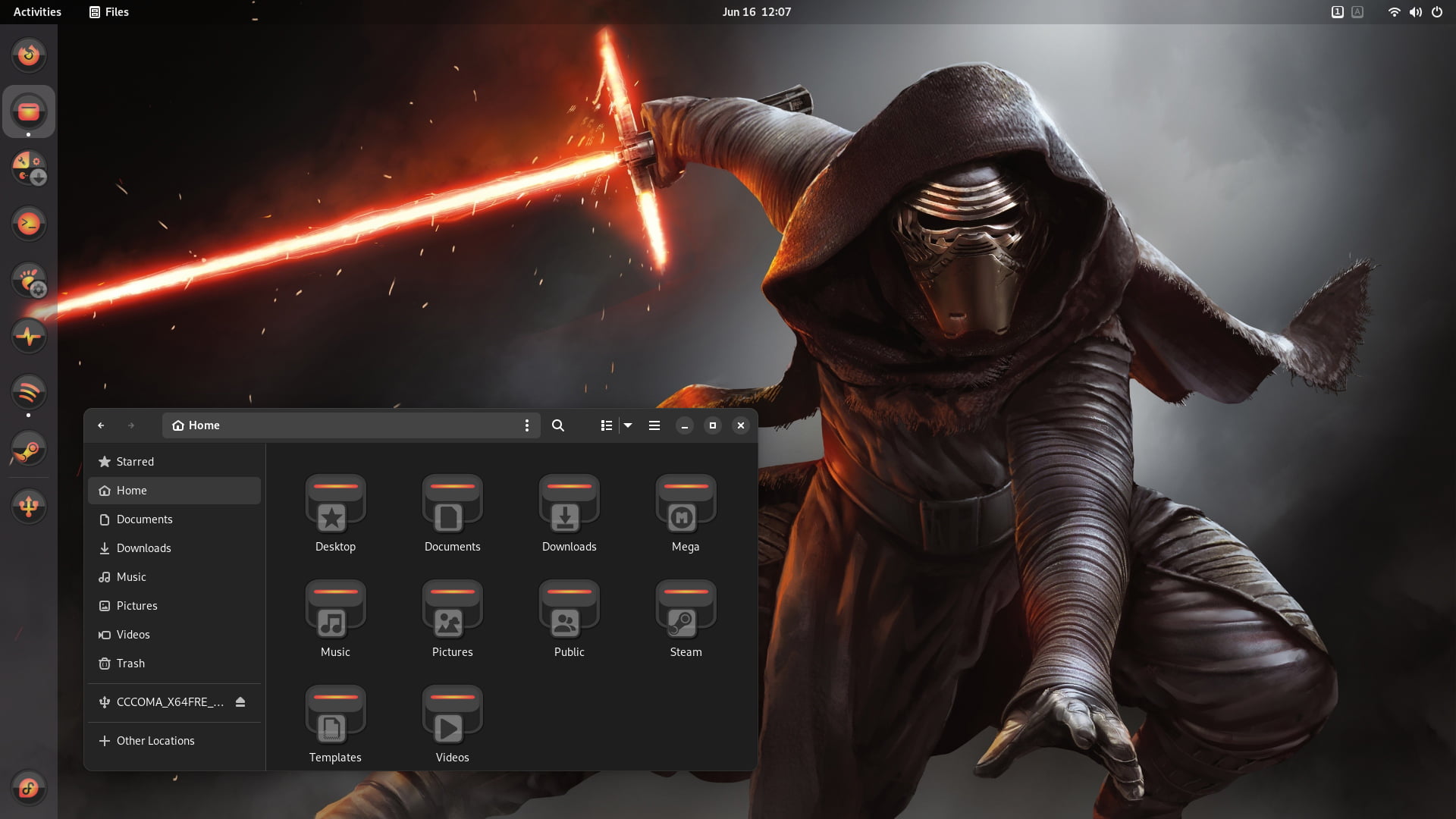Select Starred in the sidebar
This screenshot has height=819, width=1456.
click(174, 462)
